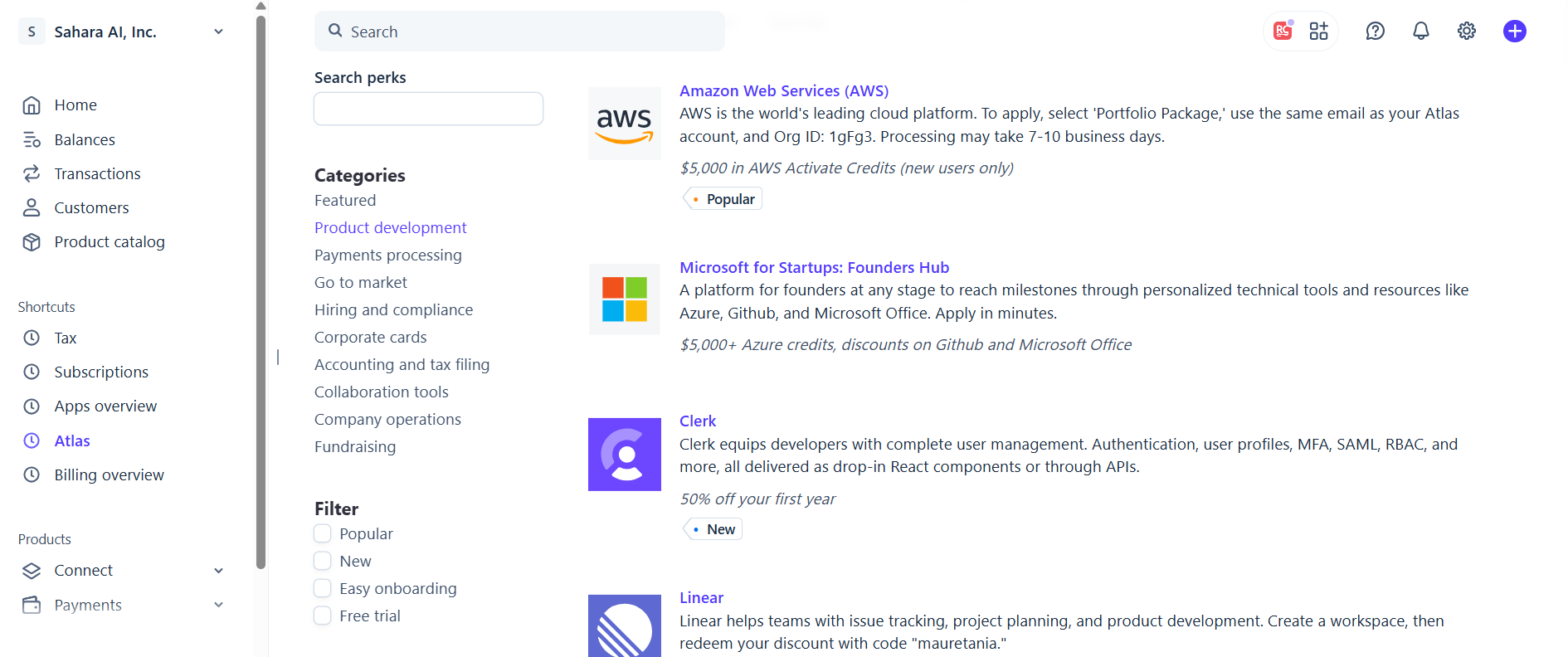Expand the Connect products chevron
This screenshot has width=1568, height=657.
[219, 571]
